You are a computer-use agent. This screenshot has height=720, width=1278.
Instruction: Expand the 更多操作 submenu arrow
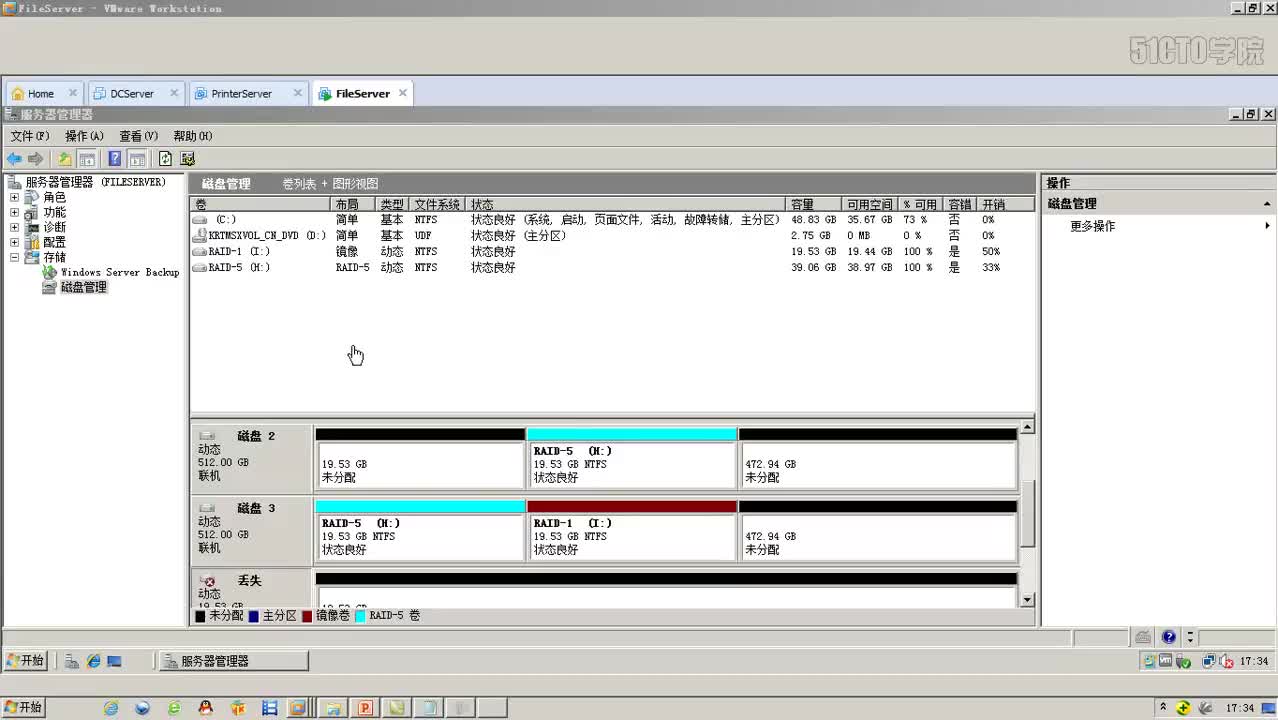1267,226
